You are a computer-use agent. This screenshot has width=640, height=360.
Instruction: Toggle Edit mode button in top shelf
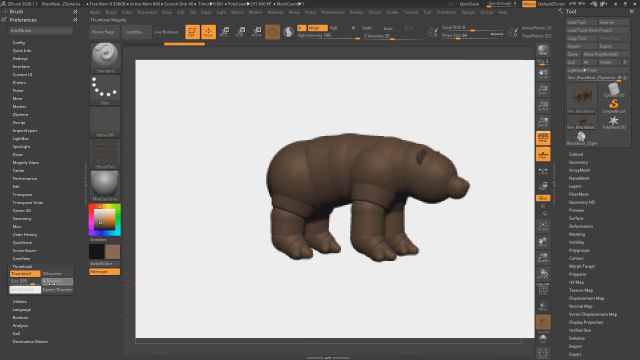coord(192,32)
